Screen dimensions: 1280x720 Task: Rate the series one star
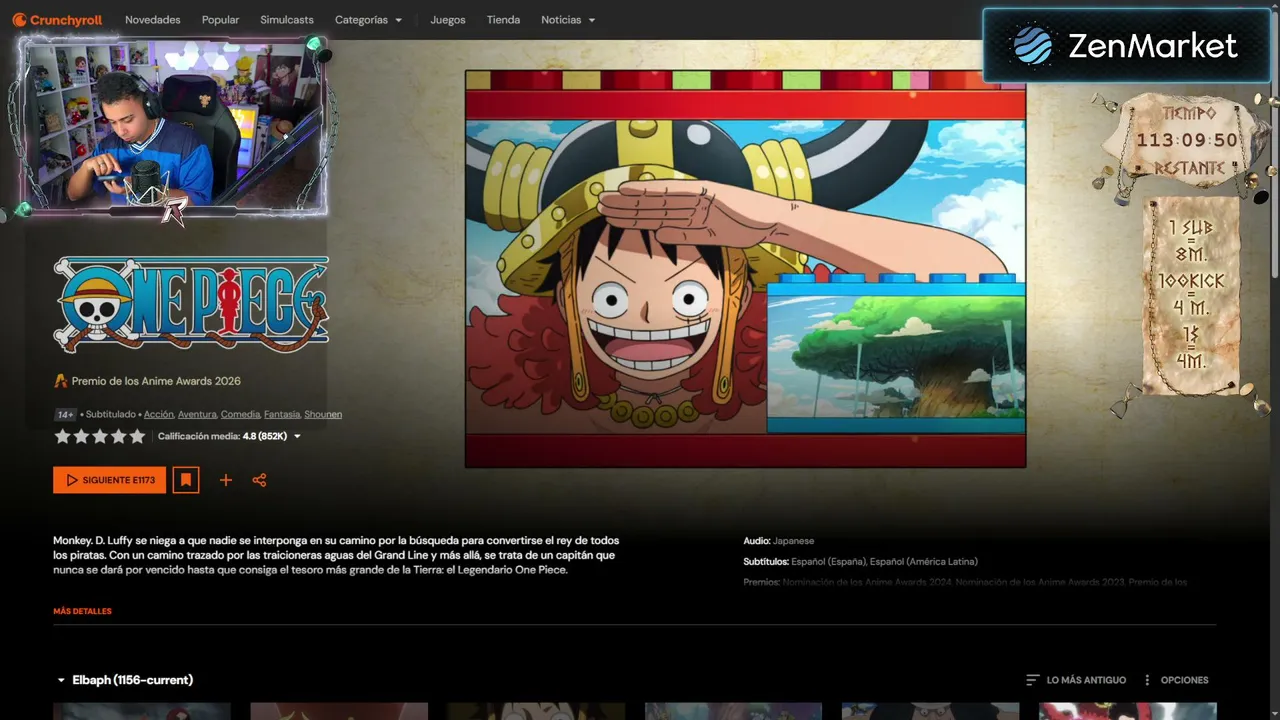coord(63,436)
